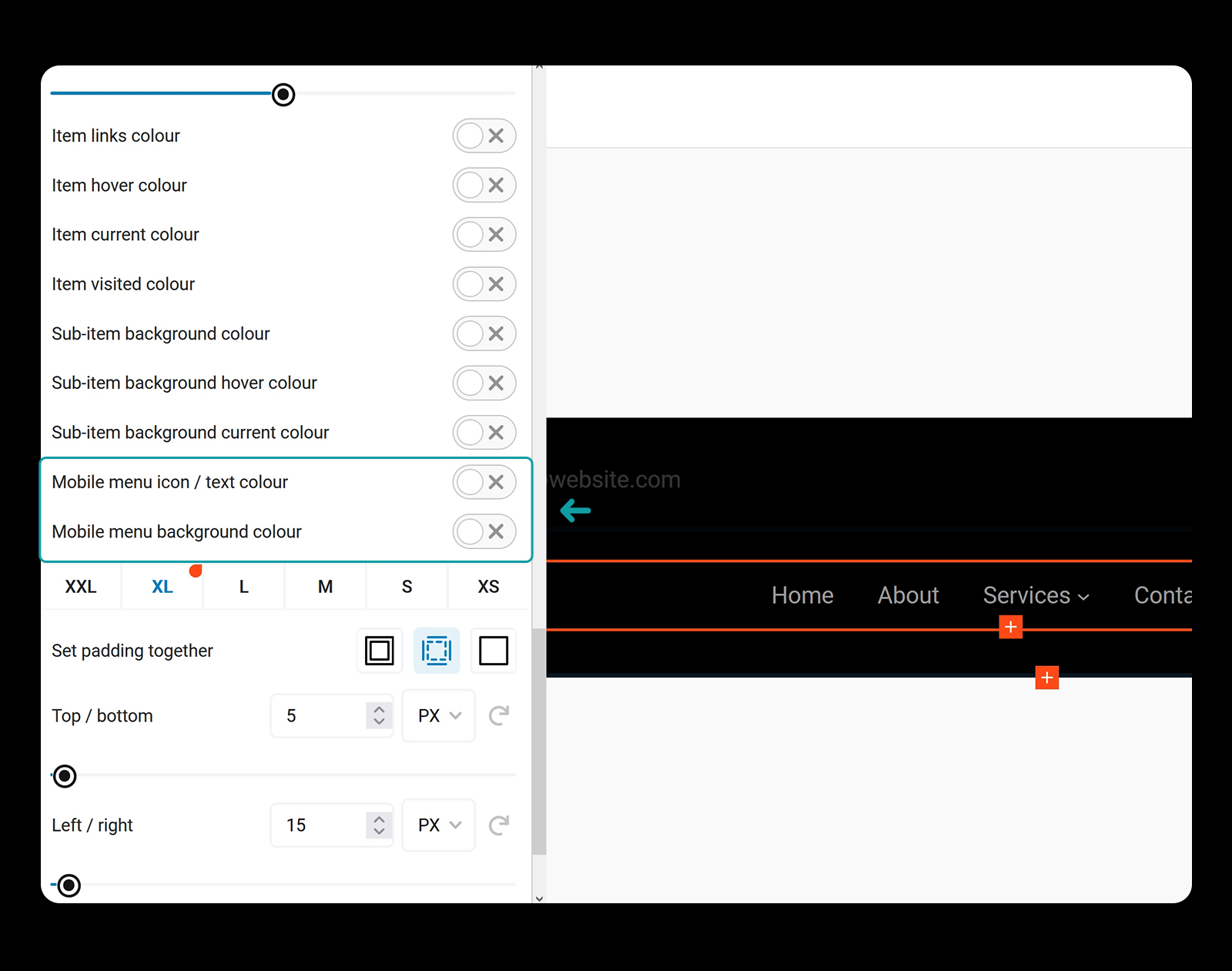Open the Home menu link
The image size is (1232, 971).
(802, 595)
